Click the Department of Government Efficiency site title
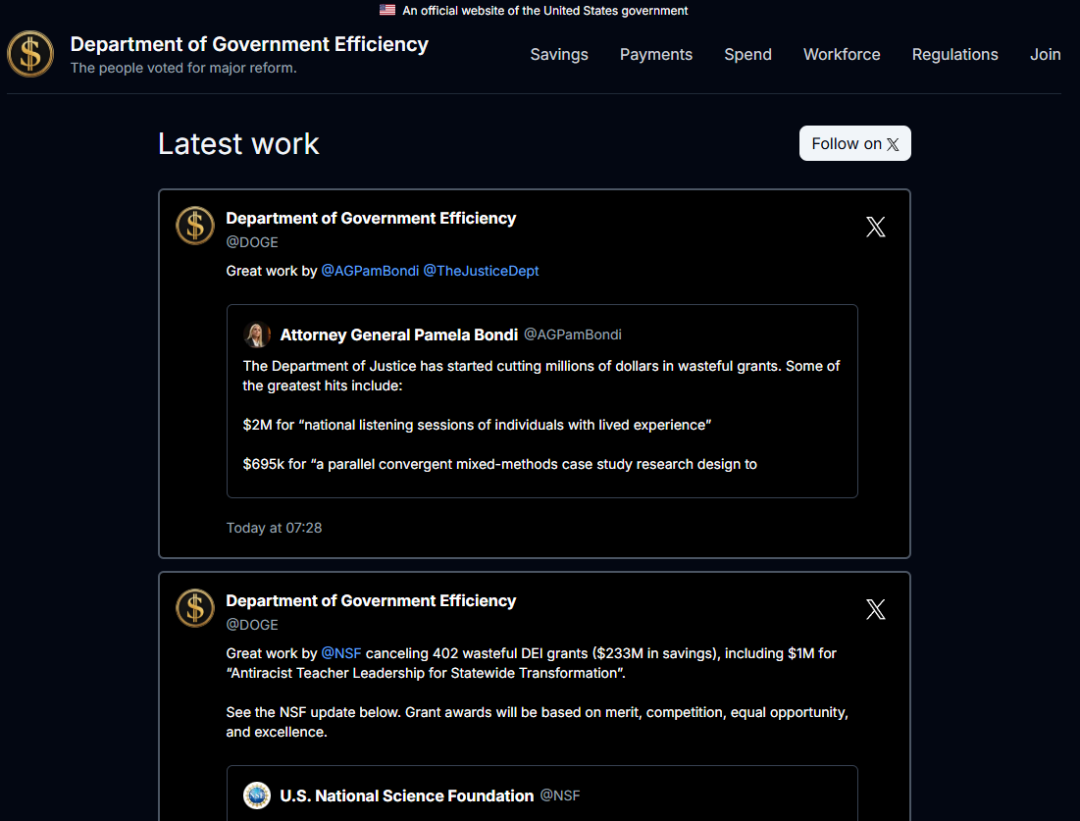 [249, 44]
